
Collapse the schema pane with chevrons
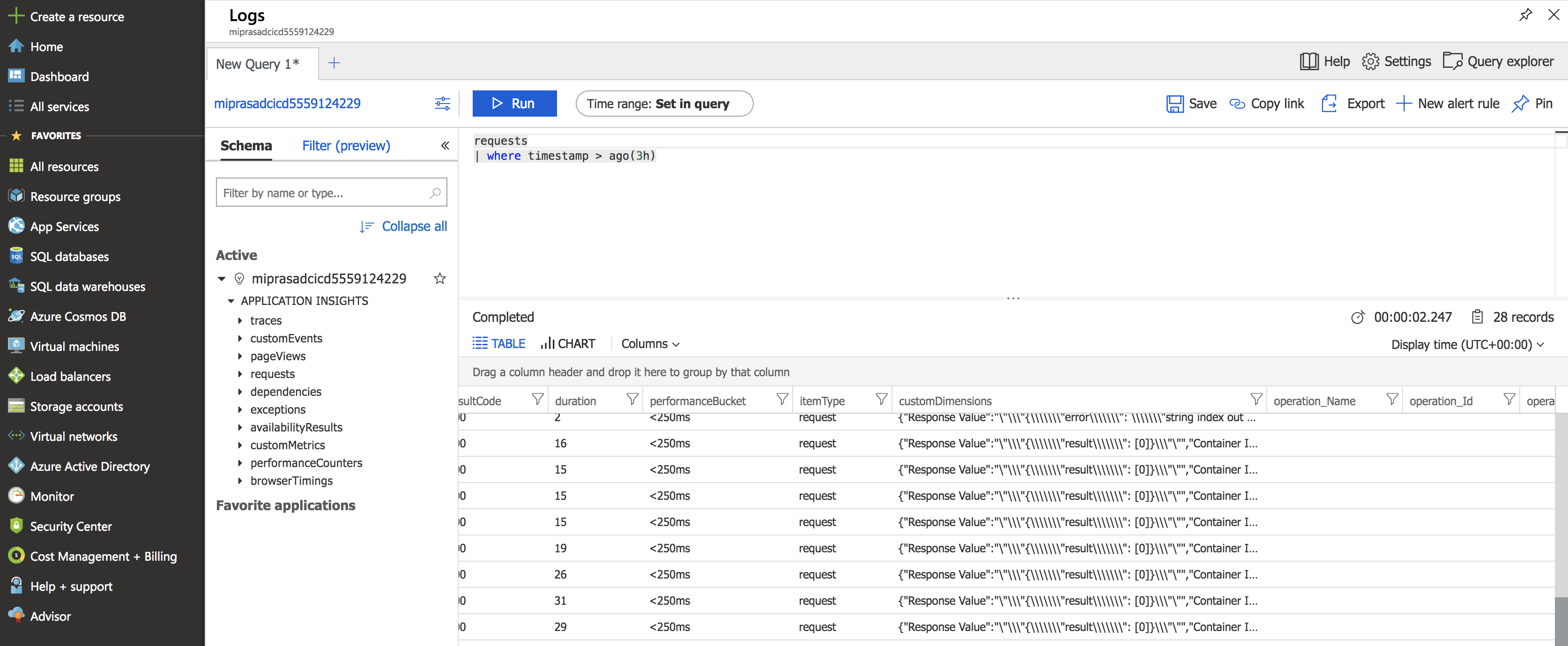tap(445, 146)
